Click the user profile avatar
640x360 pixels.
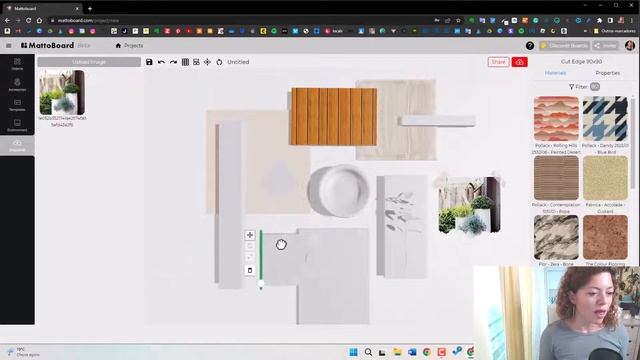click(x=630, y=45)
